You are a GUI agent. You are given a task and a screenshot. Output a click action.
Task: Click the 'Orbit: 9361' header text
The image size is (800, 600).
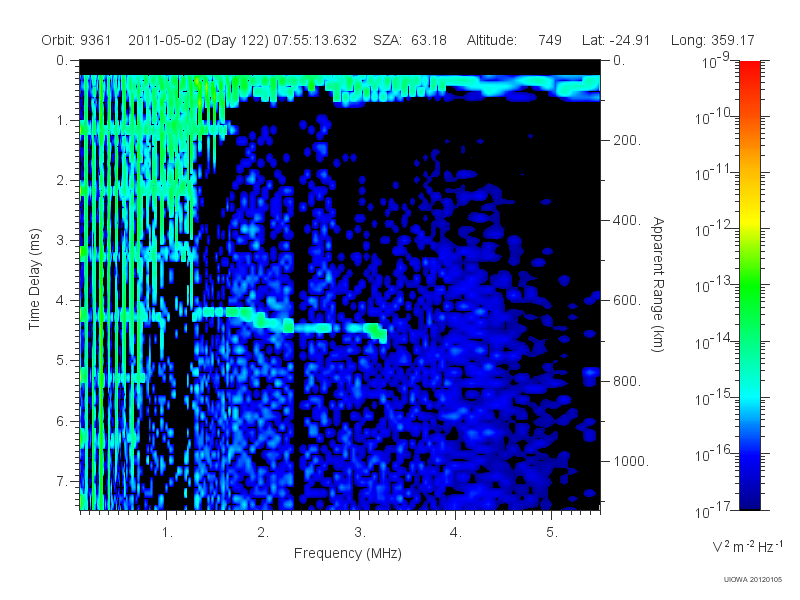[76, 40]
